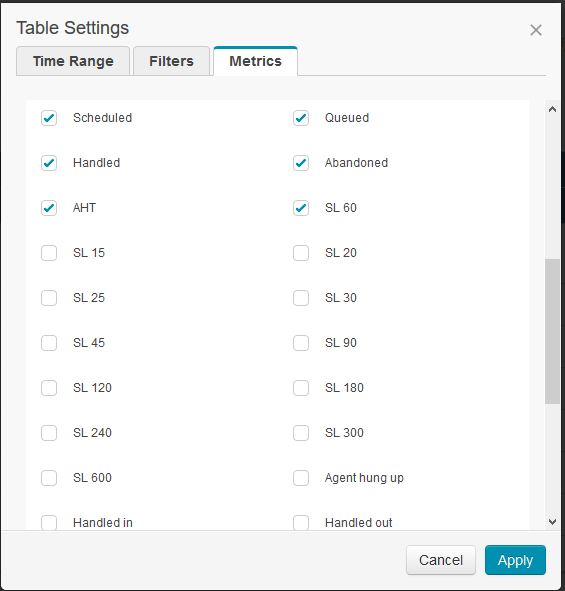Image resolution: width=565 pixels, height=591 pixels.
Task: Apply the table settings
Action: [x=515, y=560]
